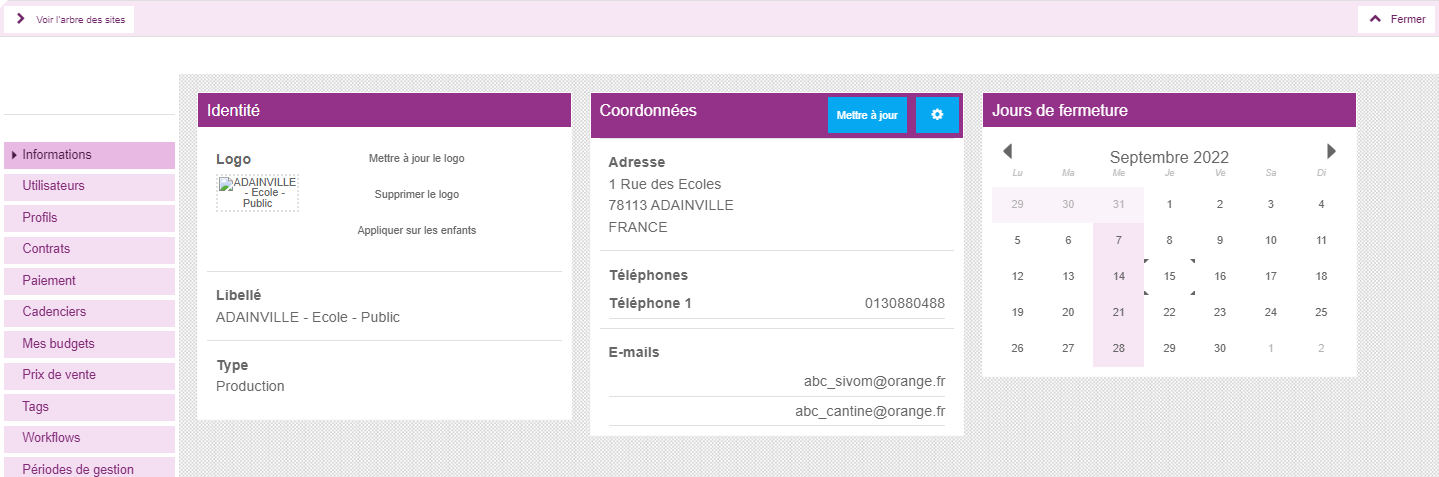Select greyed day 2 of next month

coord(1321,348)
